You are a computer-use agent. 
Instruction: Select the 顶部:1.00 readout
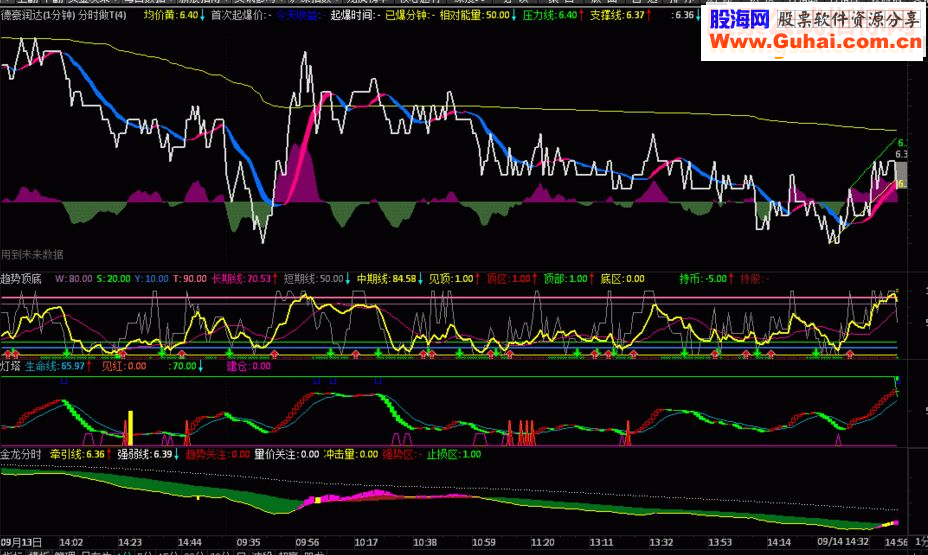565,279
